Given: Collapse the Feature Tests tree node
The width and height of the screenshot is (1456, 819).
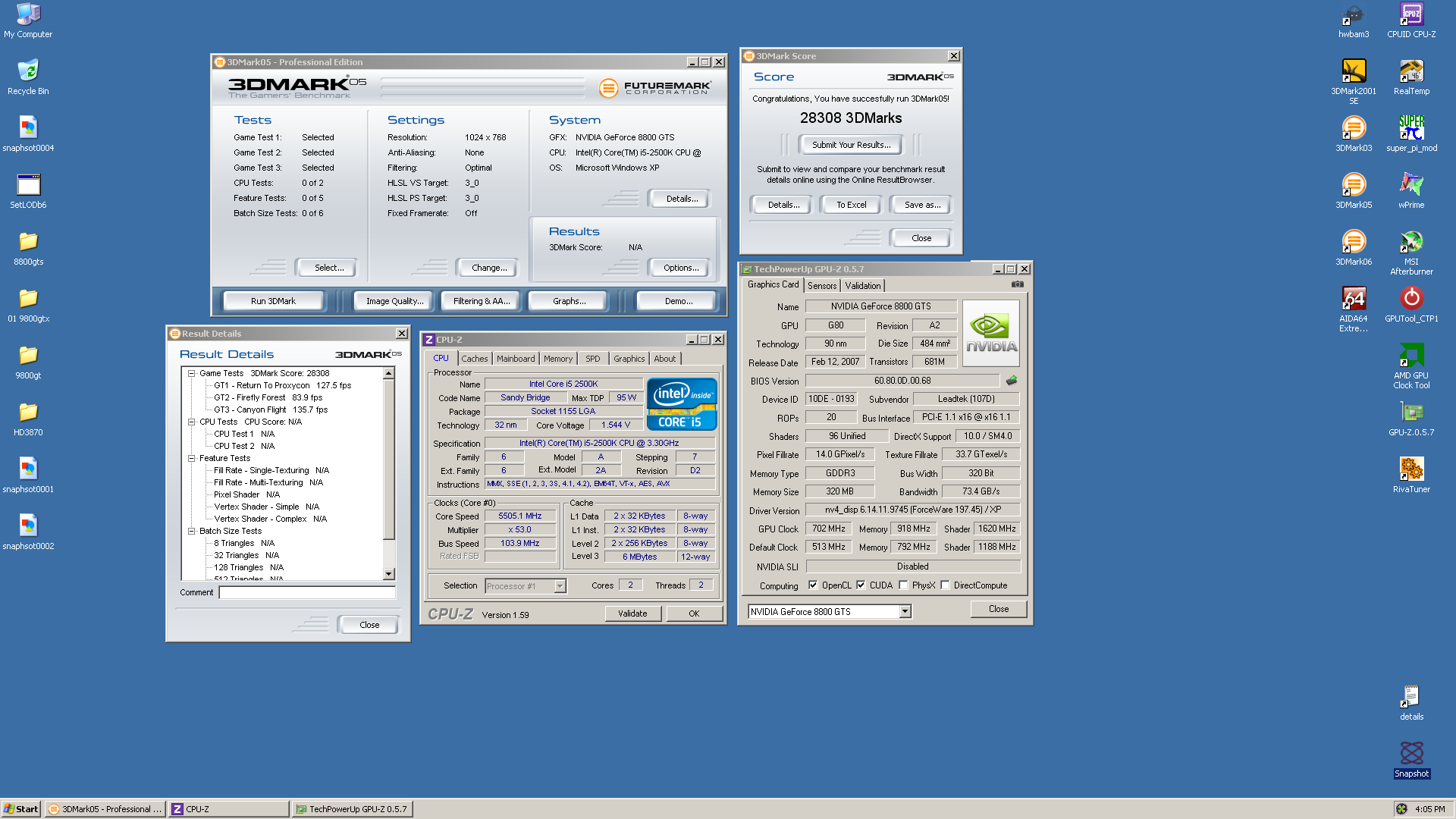Looking at the screenshot, I should tap(192, 458).
